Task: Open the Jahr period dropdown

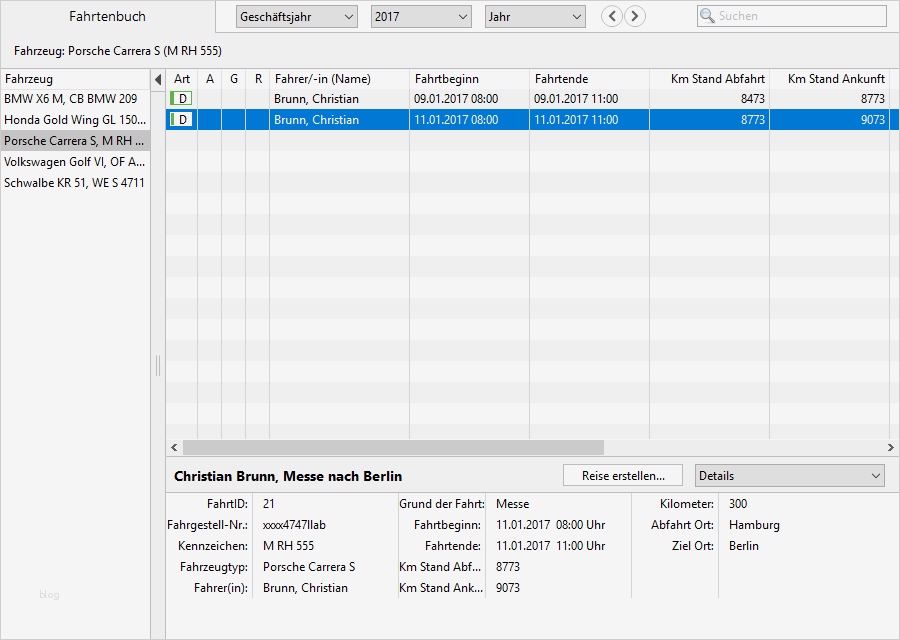Action: tap(535, 17)
